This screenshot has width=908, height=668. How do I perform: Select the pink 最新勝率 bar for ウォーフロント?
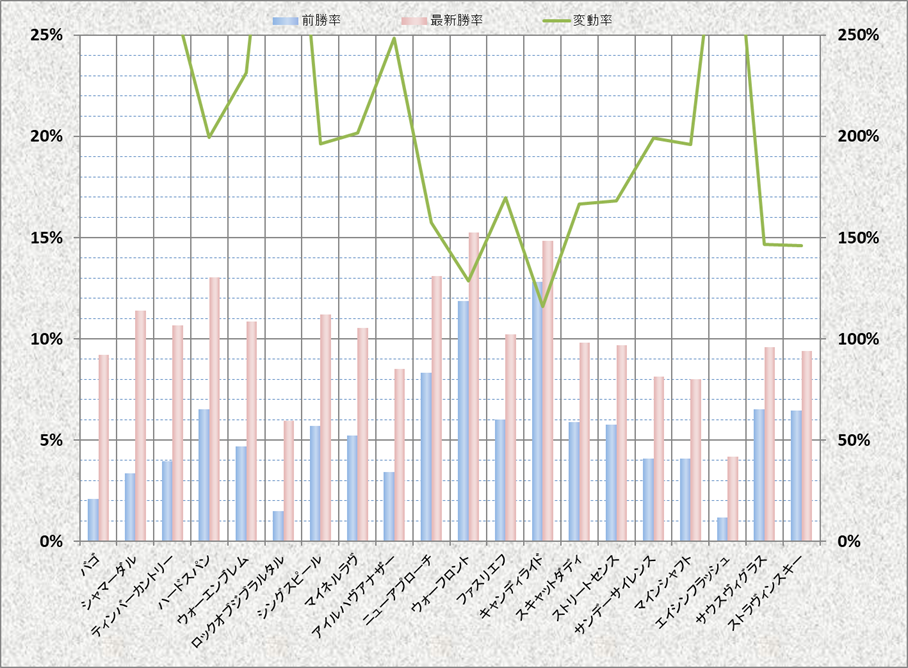[x=474, y=387]
